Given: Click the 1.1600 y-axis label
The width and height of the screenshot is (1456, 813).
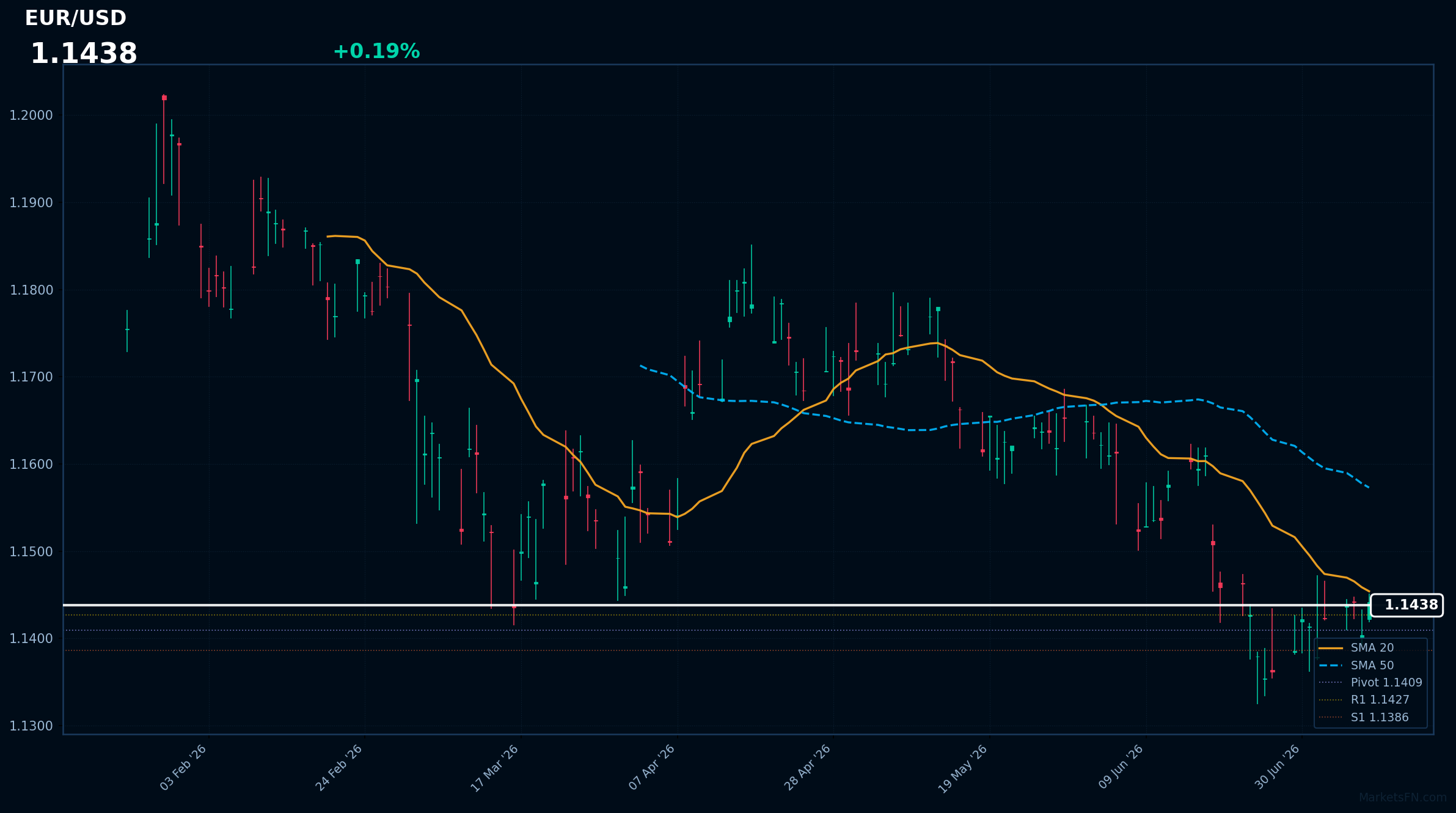Looking at the screenshot, I should click(31, 465).
